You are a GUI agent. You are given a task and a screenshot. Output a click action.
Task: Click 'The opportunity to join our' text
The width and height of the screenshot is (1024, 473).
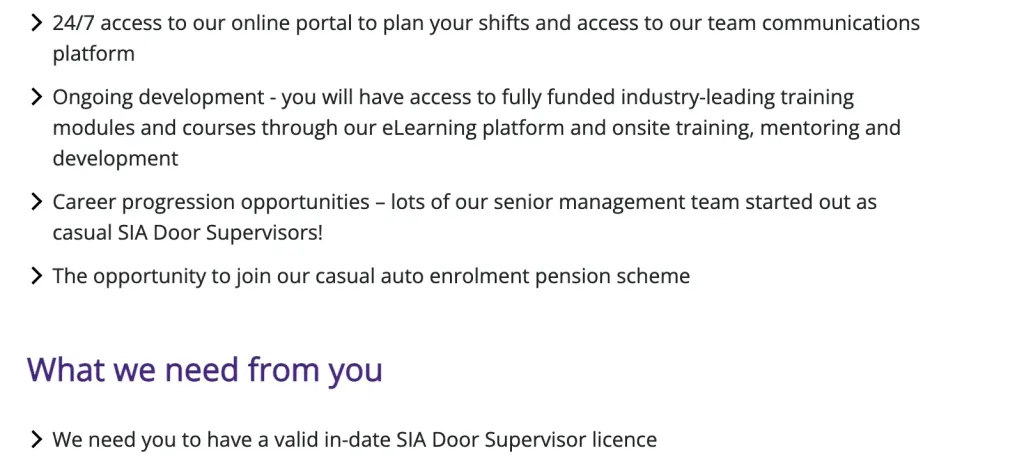tap(181, 276)
